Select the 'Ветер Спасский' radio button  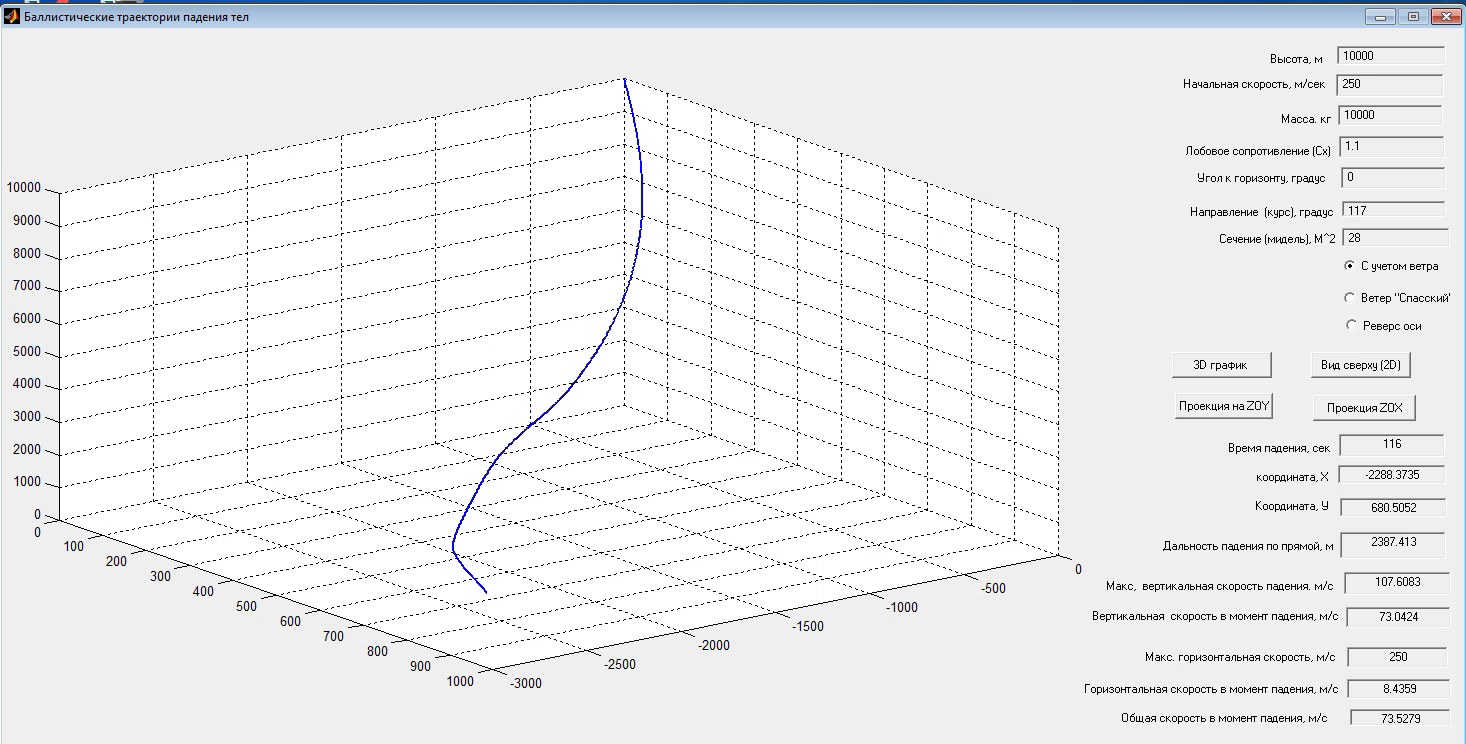pyautogui.click(x=1351, y=298)
